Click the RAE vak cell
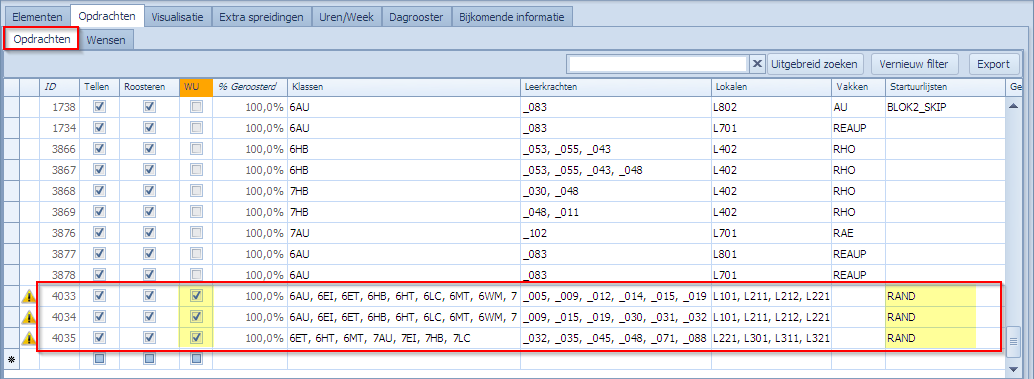Screen dimensions: 1034x379 [858, 233]
